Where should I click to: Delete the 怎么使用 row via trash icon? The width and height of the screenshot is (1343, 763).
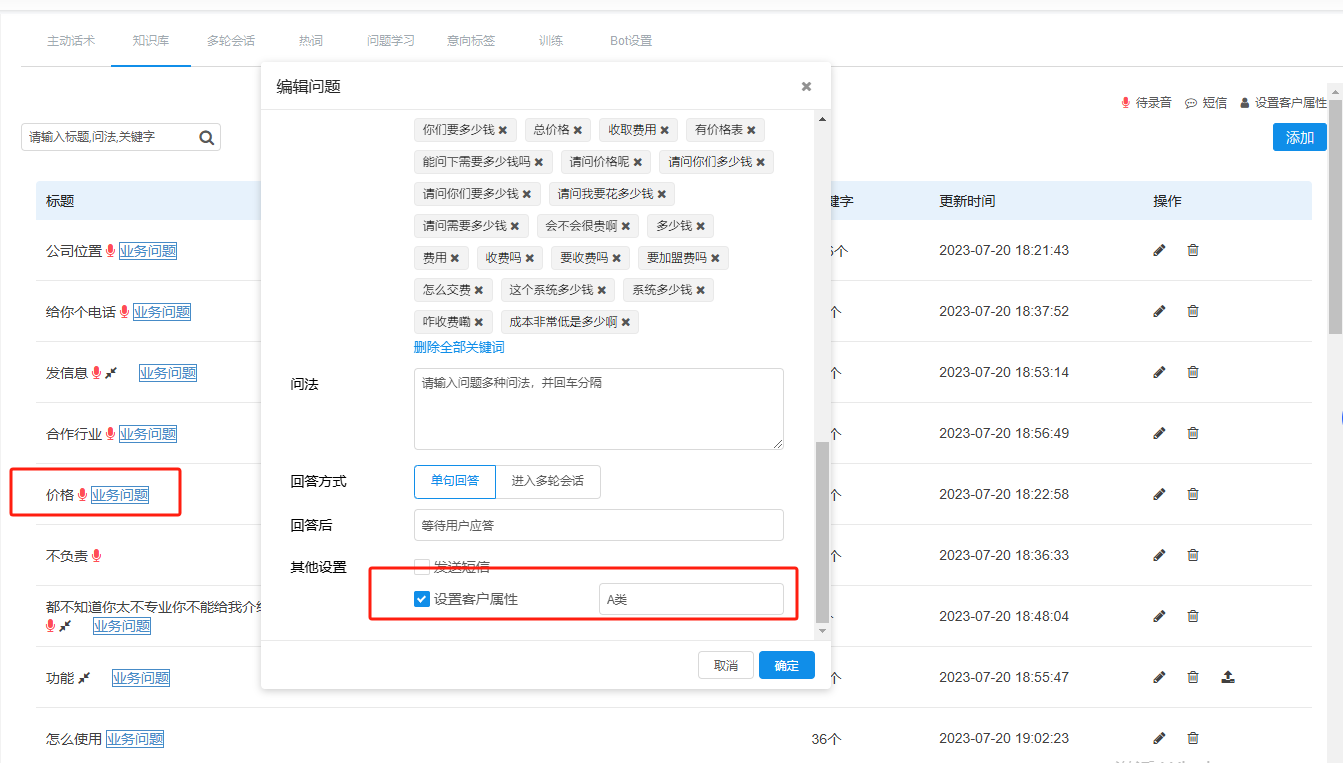coord(1193,738)
